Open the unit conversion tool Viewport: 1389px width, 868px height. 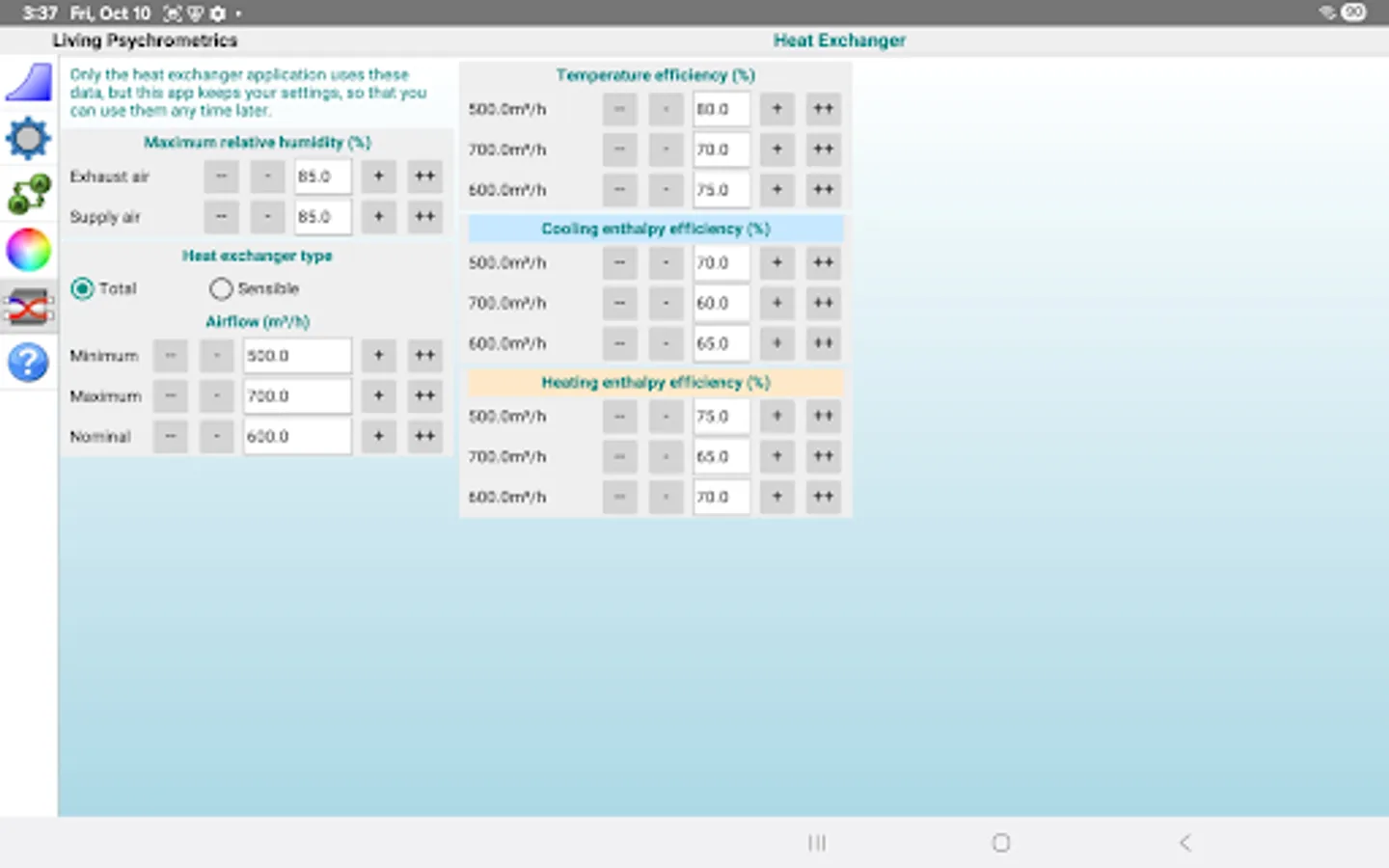[28, 194]
